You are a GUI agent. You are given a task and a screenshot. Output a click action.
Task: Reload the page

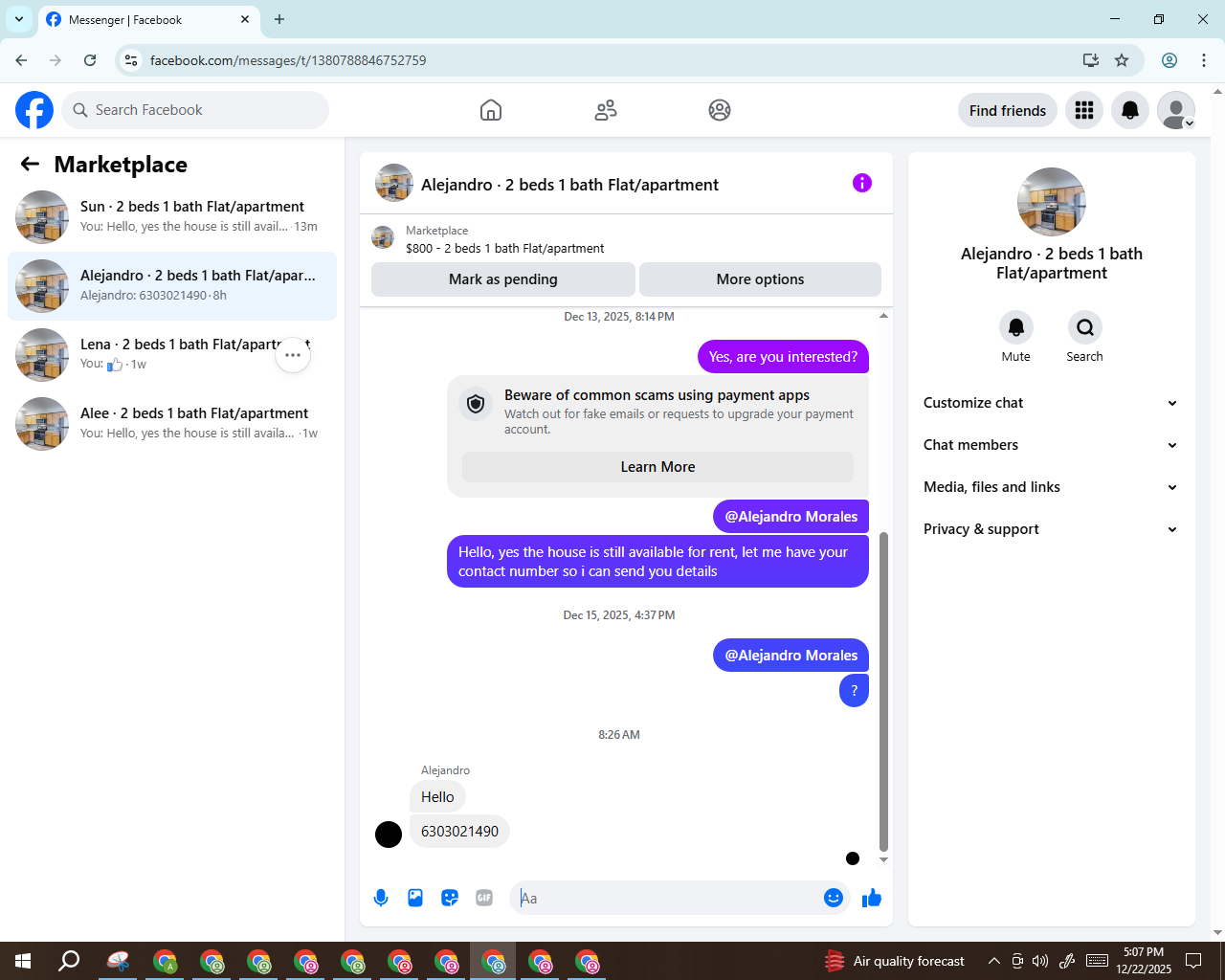(x=90, y=60)
